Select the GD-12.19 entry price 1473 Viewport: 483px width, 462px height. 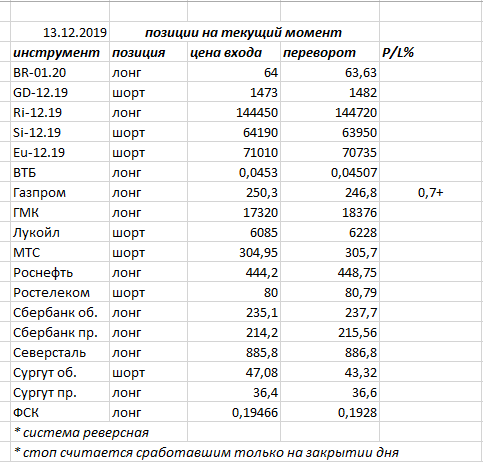pos(234,92)
